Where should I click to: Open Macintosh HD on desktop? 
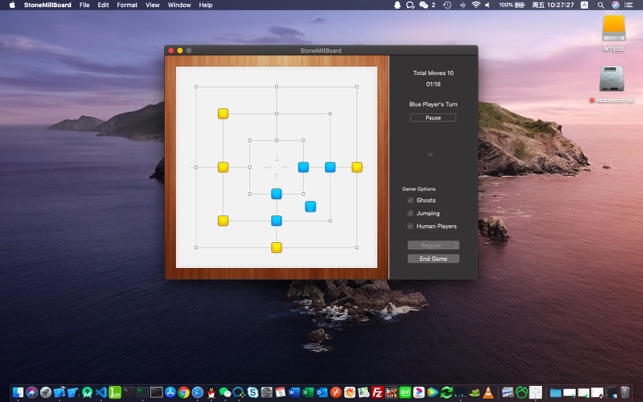tap(611, 78)
